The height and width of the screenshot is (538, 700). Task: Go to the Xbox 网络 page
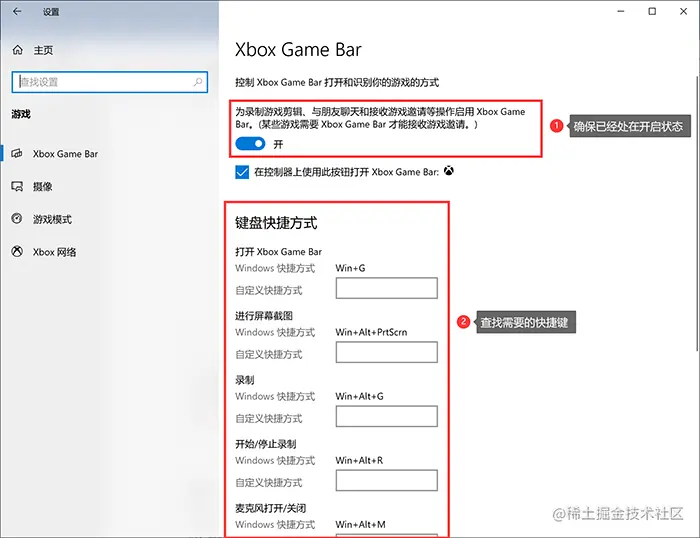(109, 252)
